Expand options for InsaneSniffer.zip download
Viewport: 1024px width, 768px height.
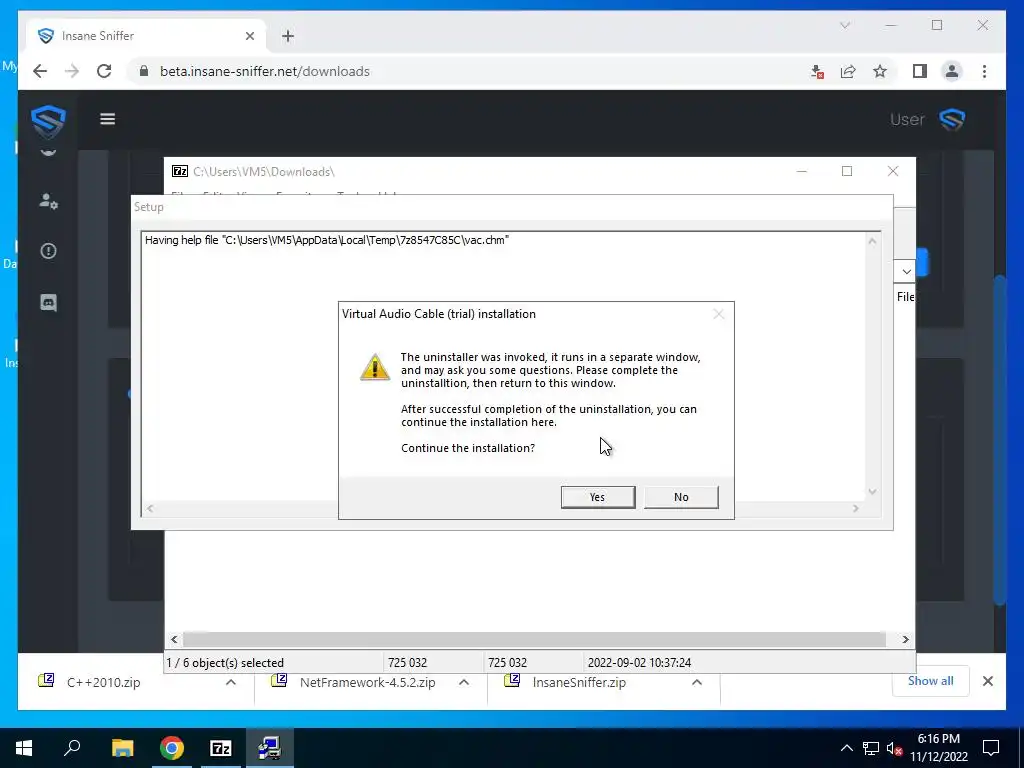[x=697, y=682]
